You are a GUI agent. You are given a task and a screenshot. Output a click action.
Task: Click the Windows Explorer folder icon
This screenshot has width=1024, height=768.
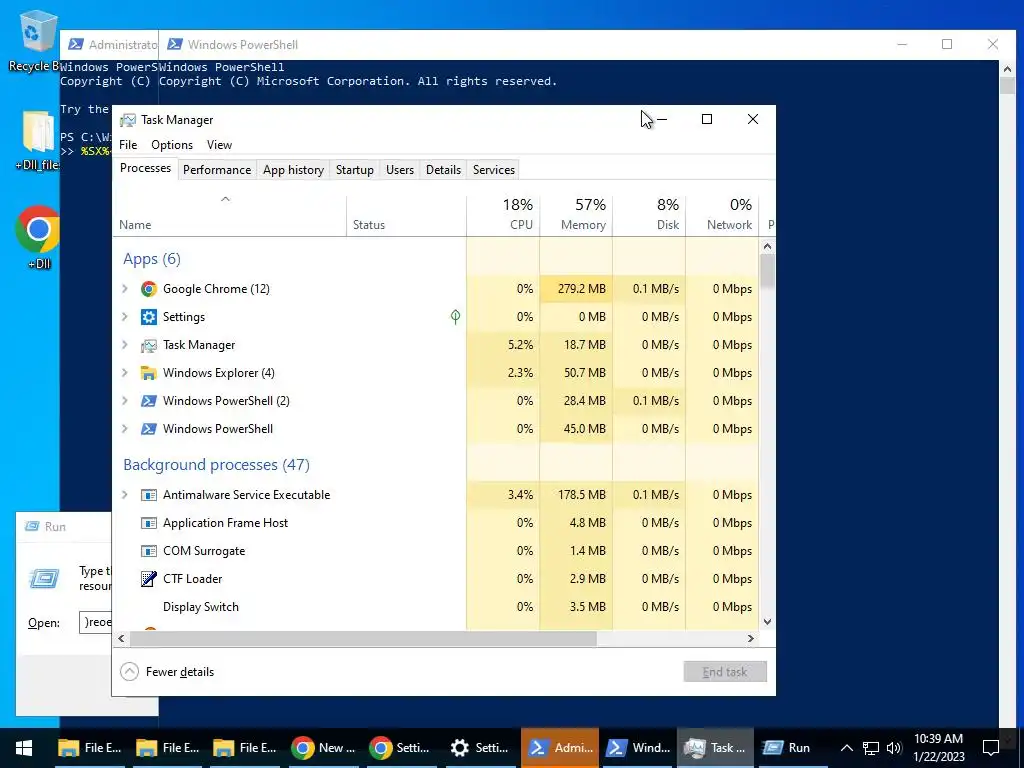[x=149, y=373]
